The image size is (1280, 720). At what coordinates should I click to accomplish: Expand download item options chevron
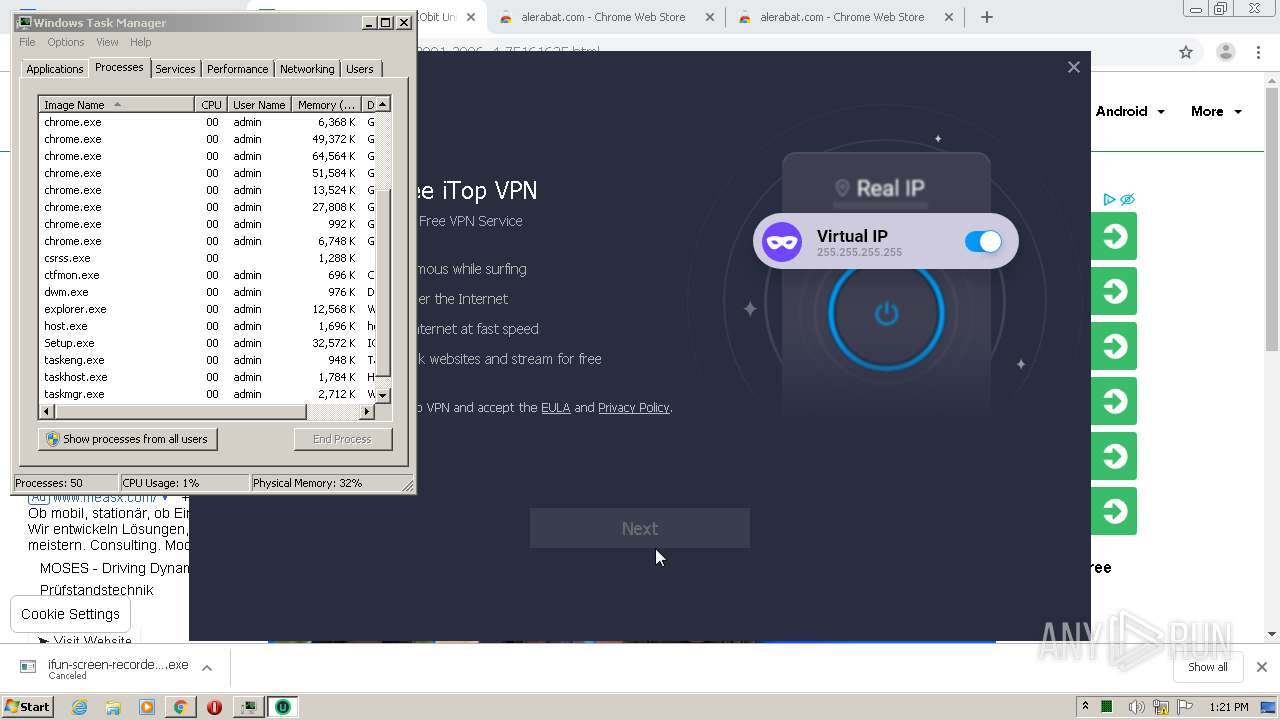click(207, 668)
